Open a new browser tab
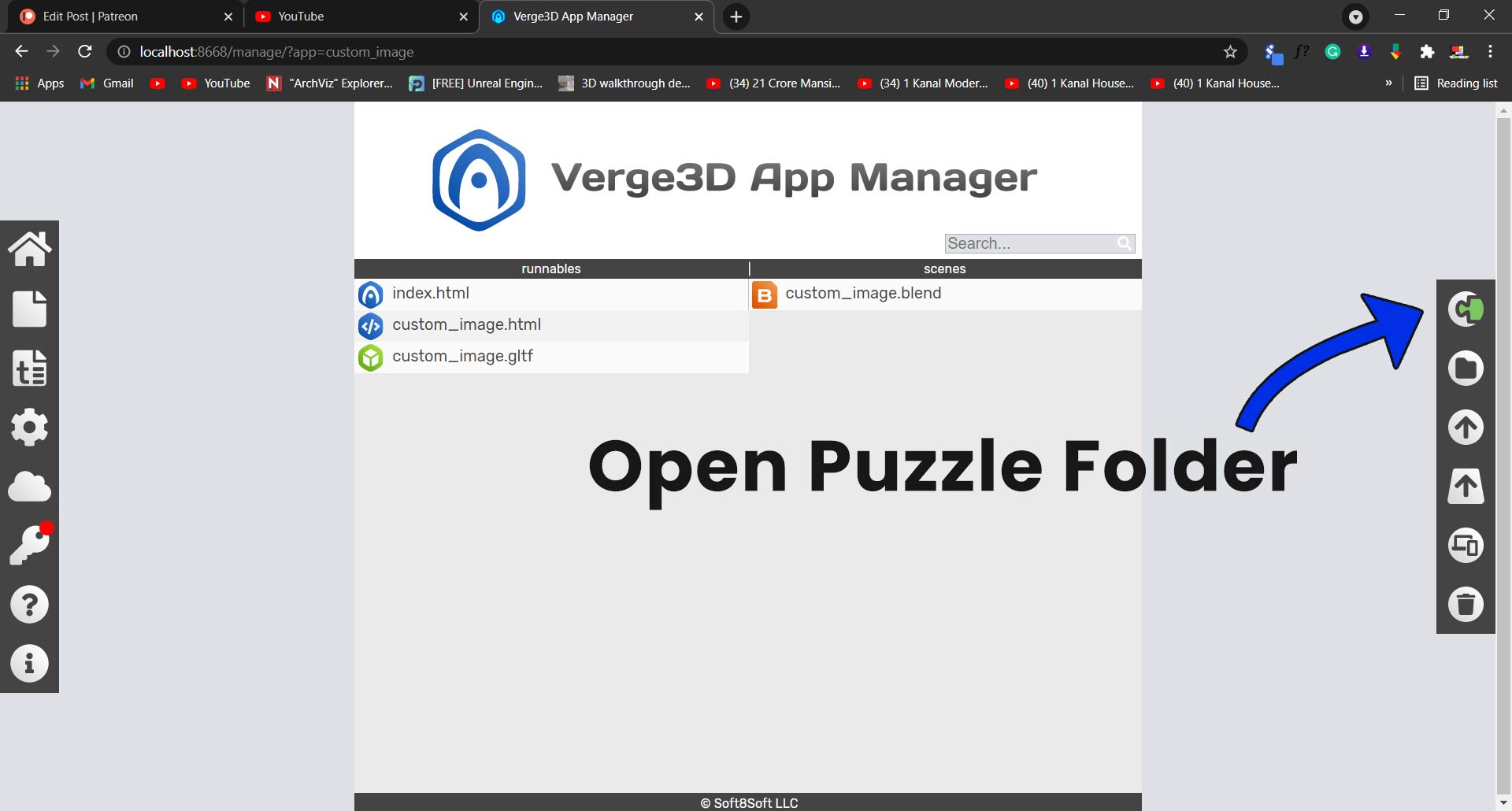 click(x=736, y=17)
